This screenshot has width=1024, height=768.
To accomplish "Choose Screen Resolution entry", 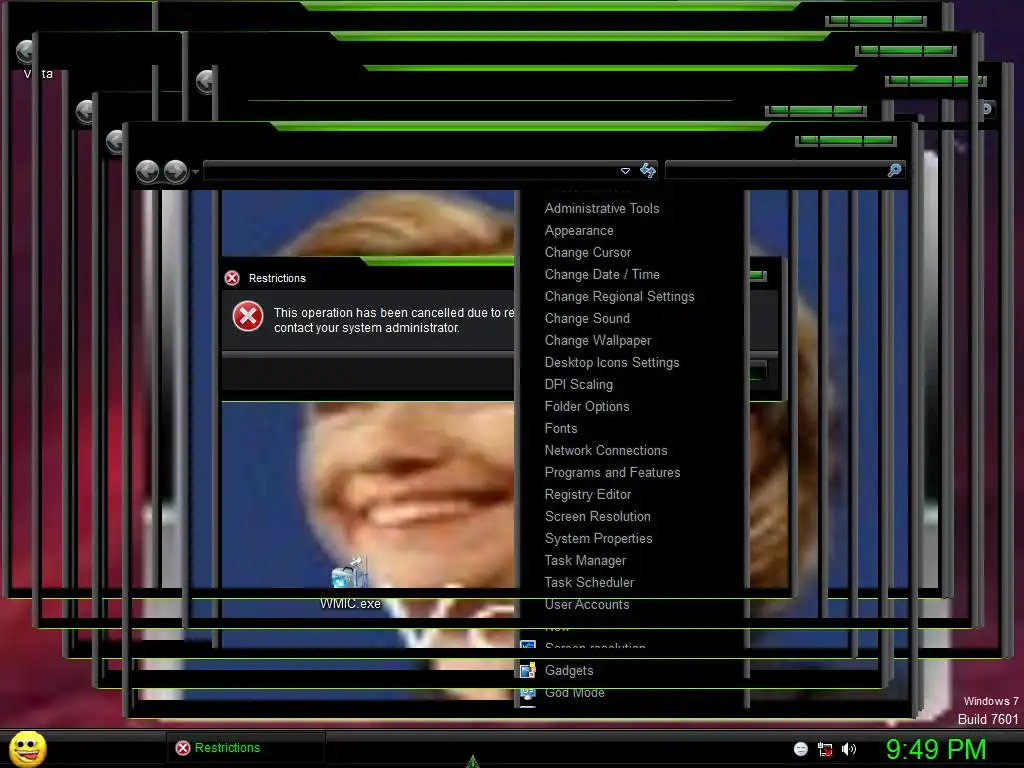I will [x=598, y=516].
